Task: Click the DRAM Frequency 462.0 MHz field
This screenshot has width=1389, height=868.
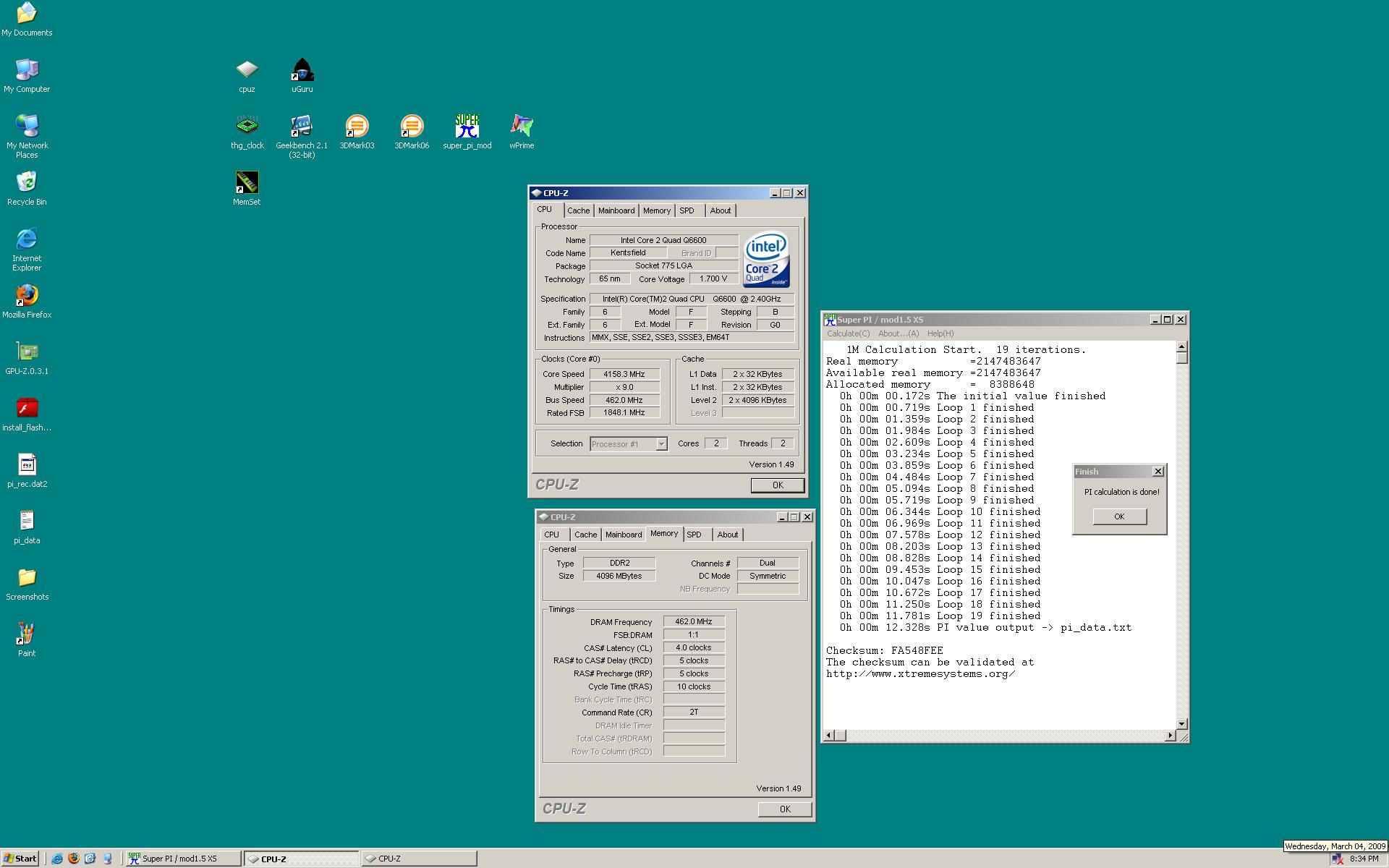Action: (694, 621)
